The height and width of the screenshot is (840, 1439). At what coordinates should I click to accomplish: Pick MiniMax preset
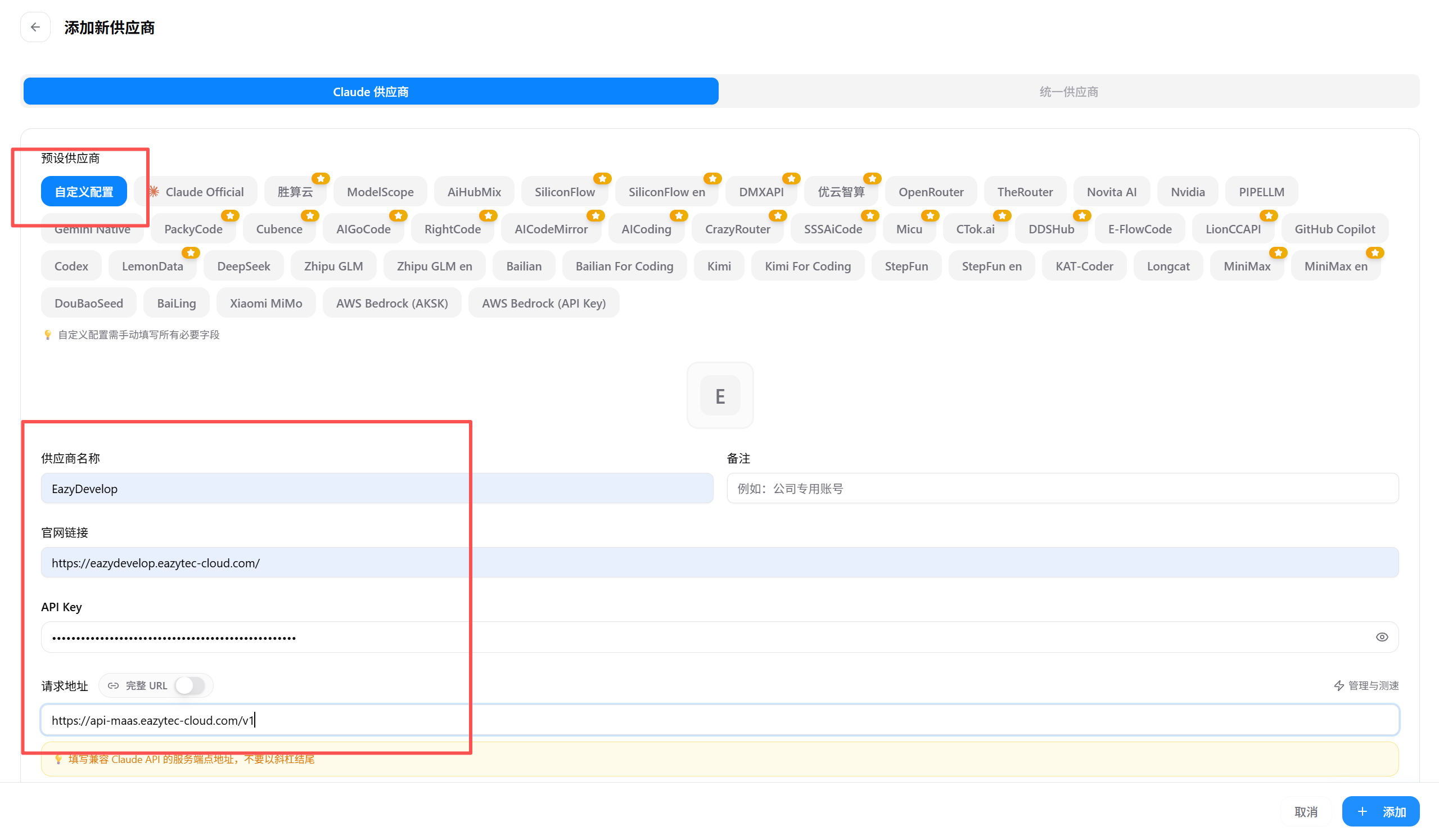tap(1247, 265)
